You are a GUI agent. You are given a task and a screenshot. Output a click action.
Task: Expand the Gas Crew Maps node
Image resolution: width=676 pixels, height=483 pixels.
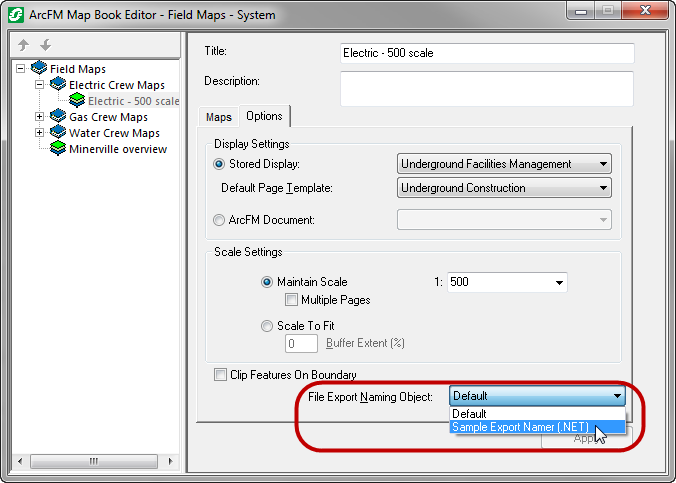coord(40,117)
